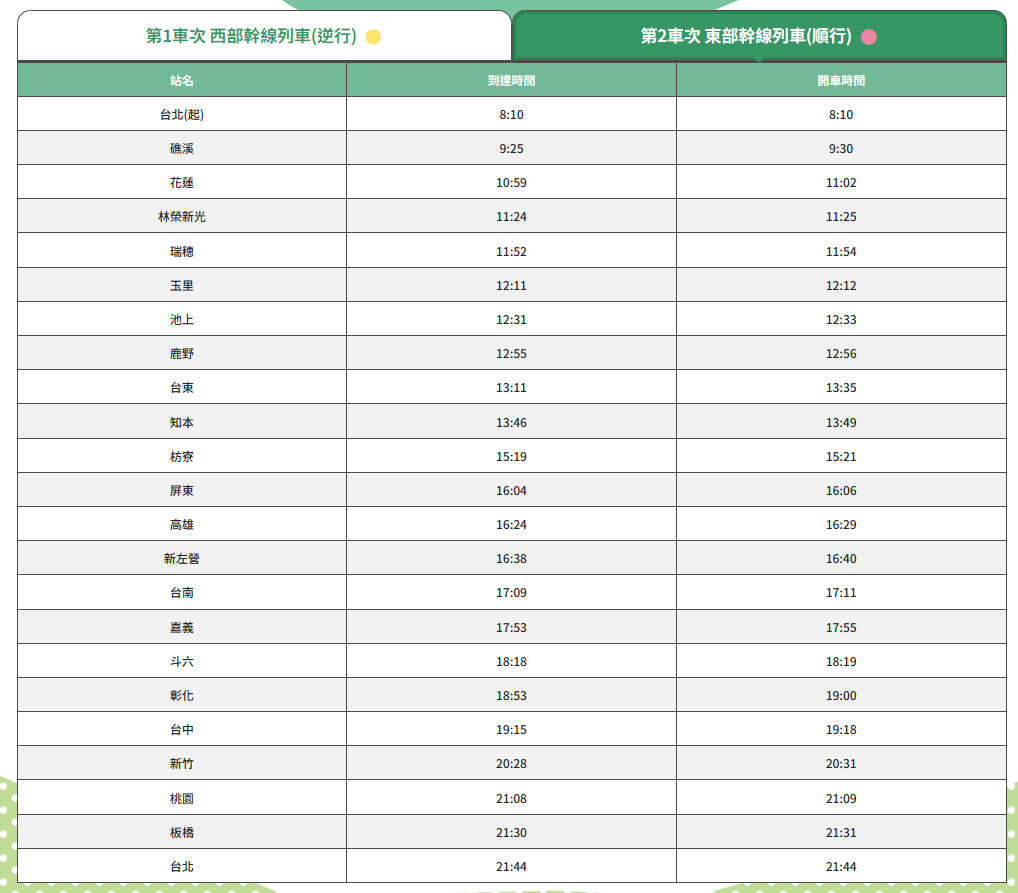Click the 新左營 departure time 16:40
Screen dimensions: 1018x893
[x=840, y=559]
